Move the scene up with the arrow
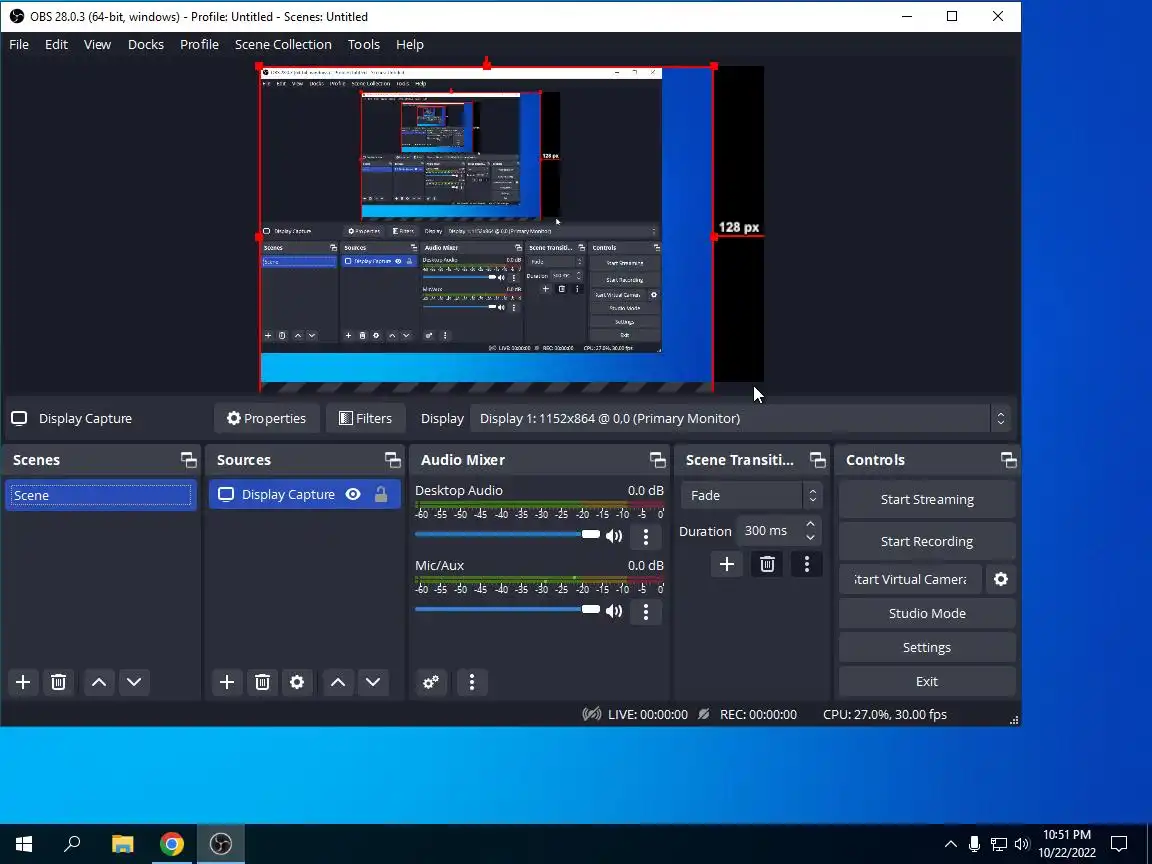This screenshot has height=864, width=1152. point(98,682)
